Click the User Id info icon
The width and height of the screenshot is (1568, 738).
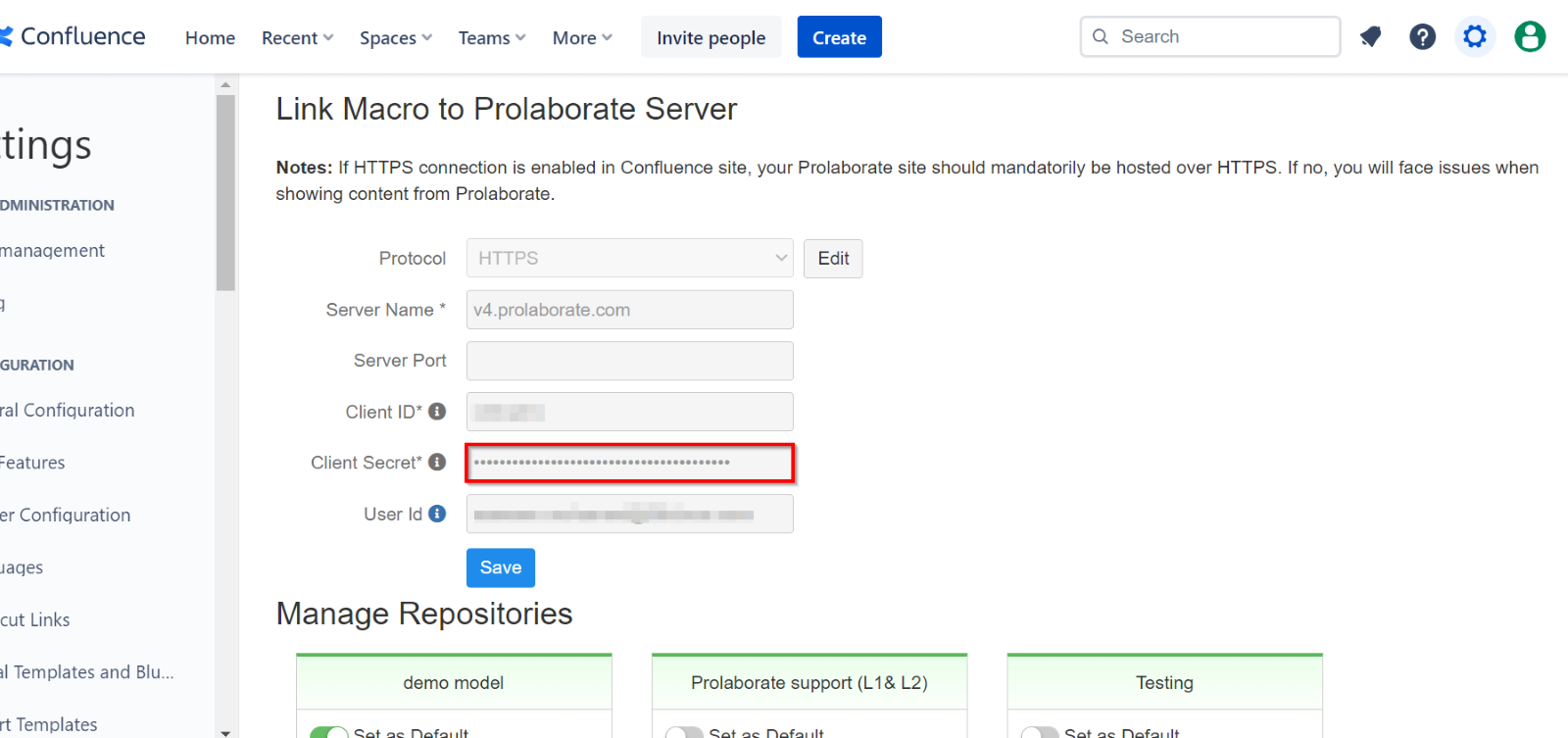pyautogui.click(x=437, y=514)
